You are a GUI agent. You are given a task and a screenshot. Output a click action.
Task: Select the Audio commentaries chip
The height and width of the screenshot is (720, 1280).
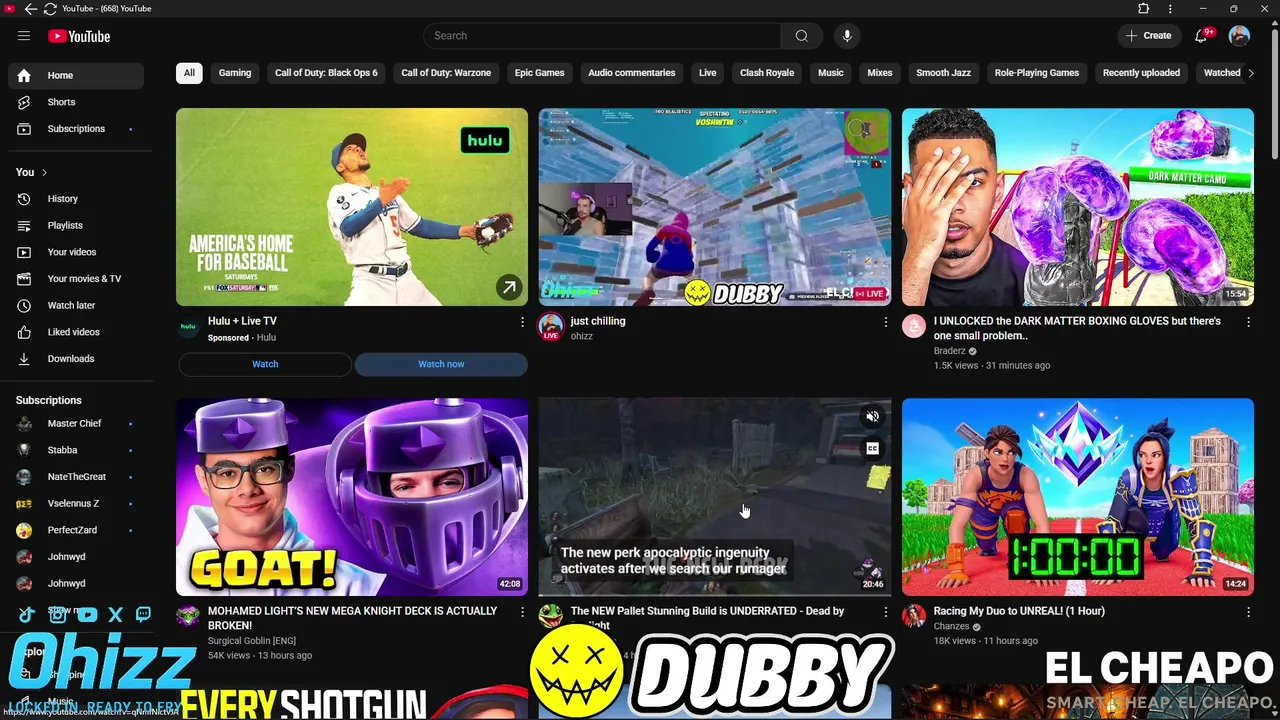point(631,73)
